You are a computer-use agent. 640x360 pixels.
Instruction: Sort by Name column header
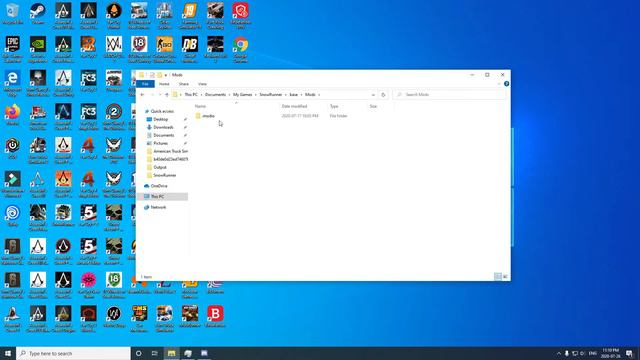[x=200, y=106]
